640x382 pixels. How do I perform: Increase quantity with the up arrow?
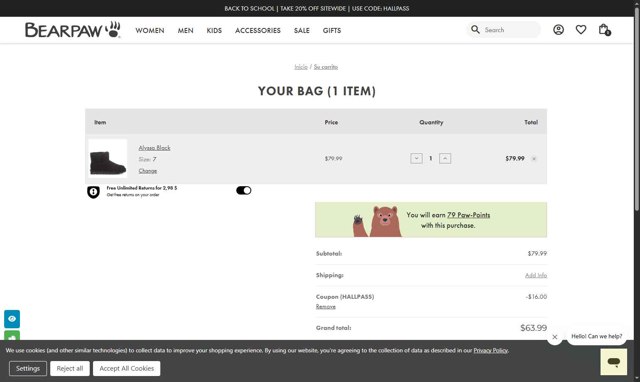(x=445, y=158)
